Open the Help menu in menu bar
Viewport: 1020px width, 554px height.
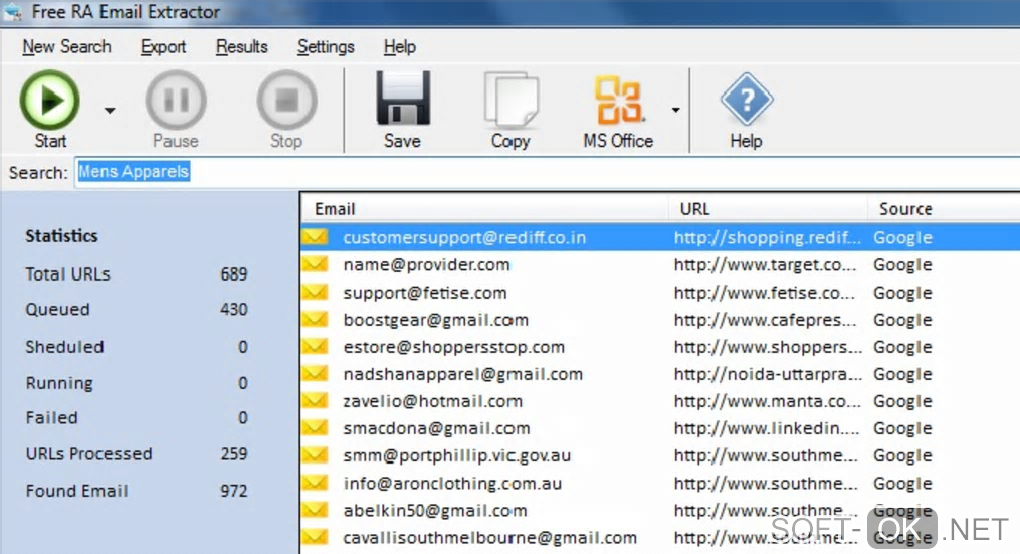[399, 47]
